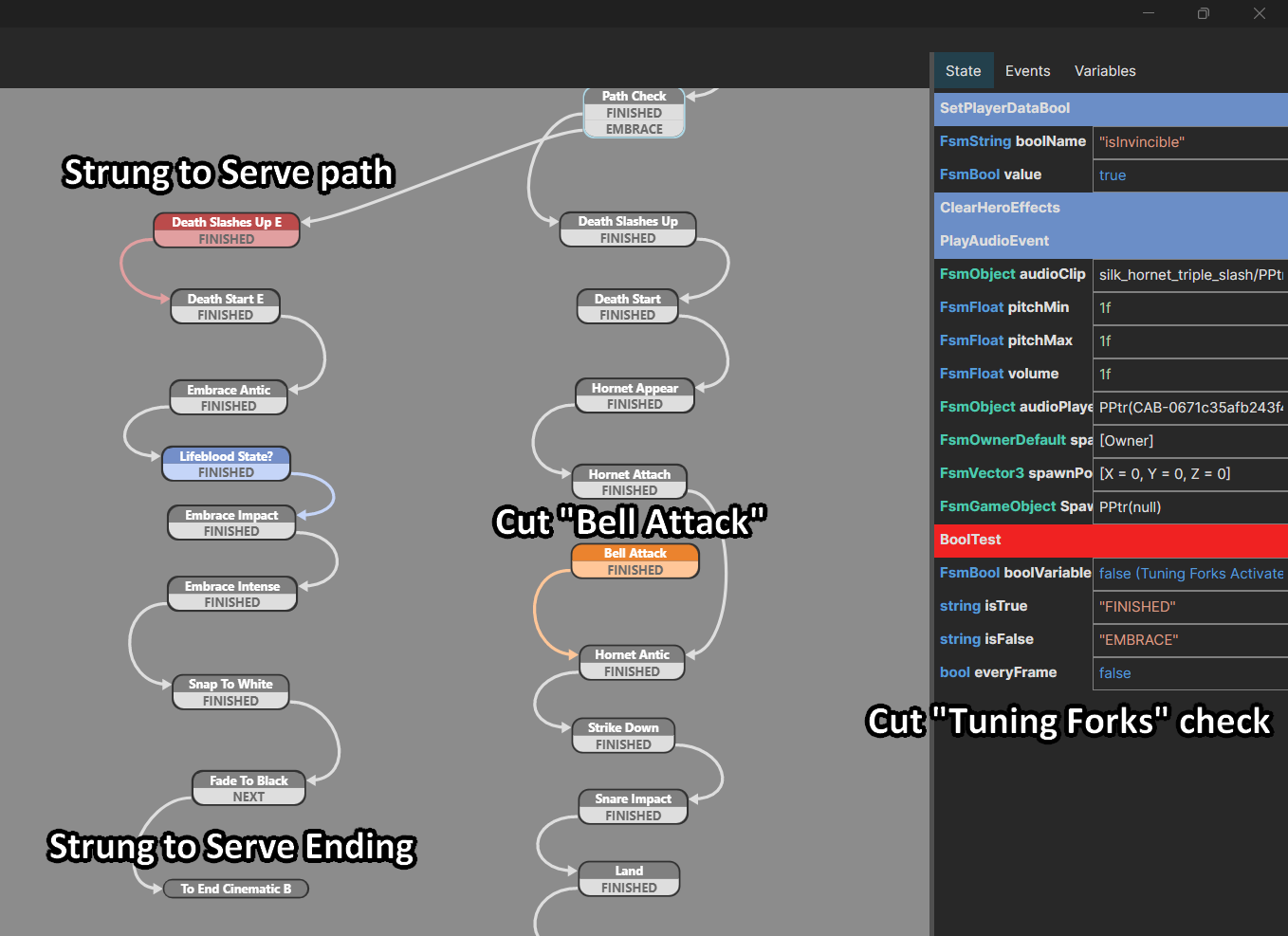Screen dimensions: 1288x936
Task: Click the red Death Slashes Up E node
Action: click(226, 223)
